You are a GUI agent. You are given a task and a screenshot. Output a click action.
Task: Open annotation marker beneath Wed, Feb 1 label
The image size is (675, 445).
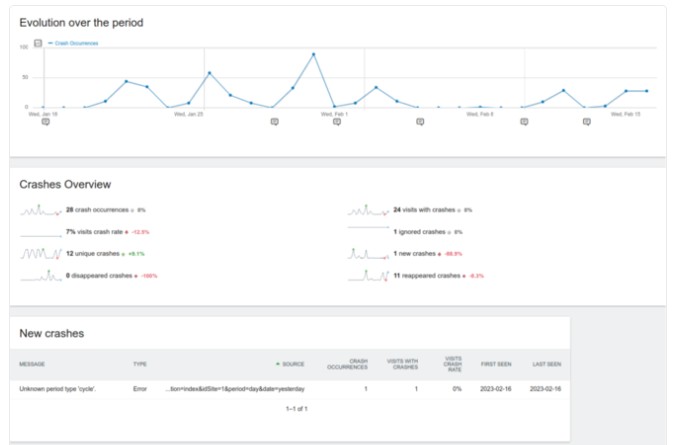337,122
